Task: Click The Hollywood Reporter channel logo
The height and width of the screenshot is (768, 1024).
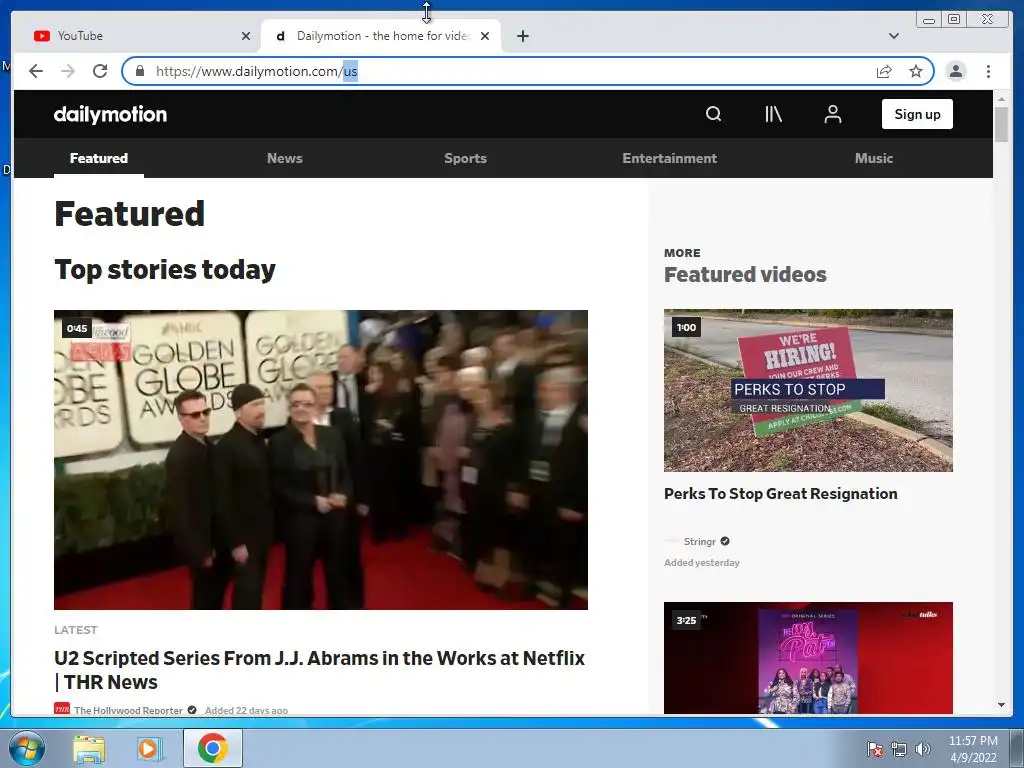Action: coord(62,709)
